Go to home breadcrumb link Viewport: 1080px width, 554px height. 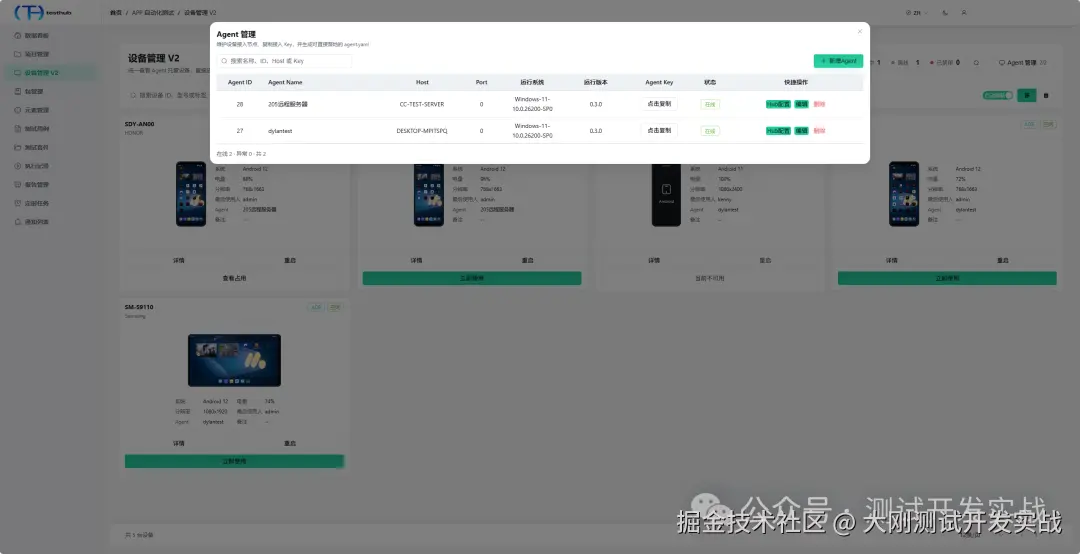pyautogui.click(x=116, y=12)
